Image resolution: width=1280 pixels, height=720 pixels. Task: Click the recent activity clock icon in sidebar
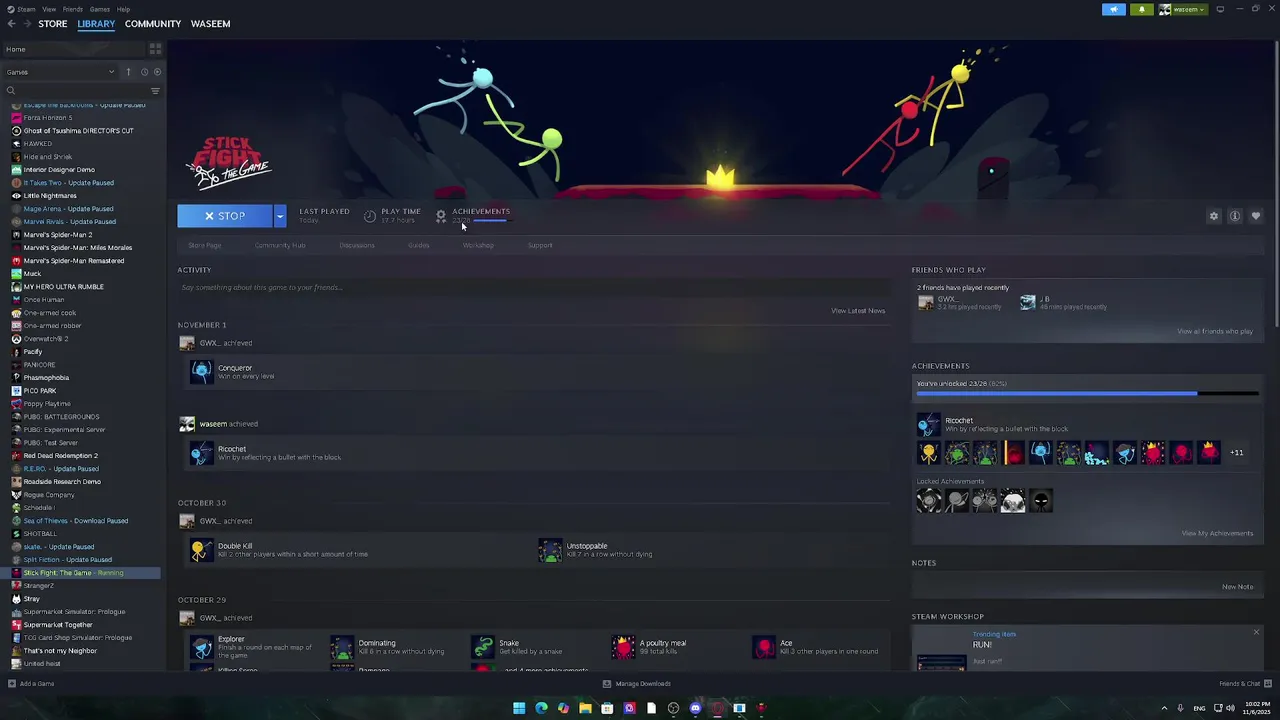[x=144, y=72]
